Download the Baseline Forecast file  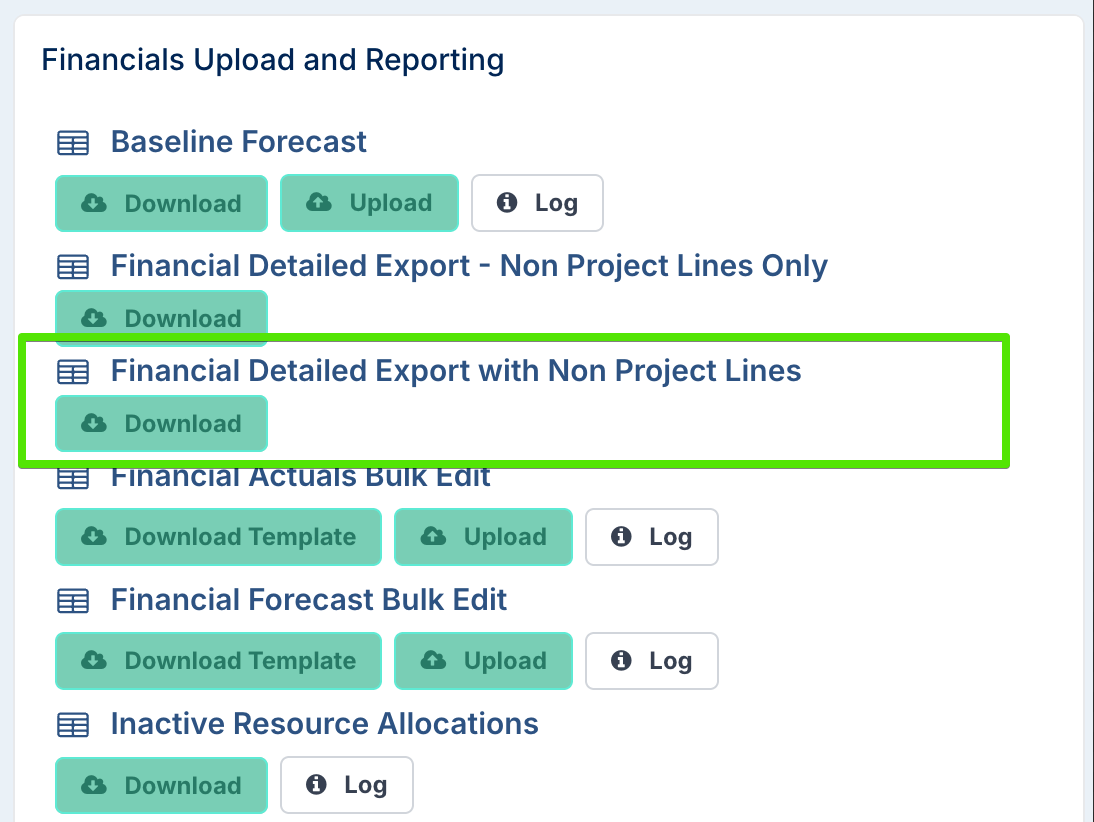(161, 203)
